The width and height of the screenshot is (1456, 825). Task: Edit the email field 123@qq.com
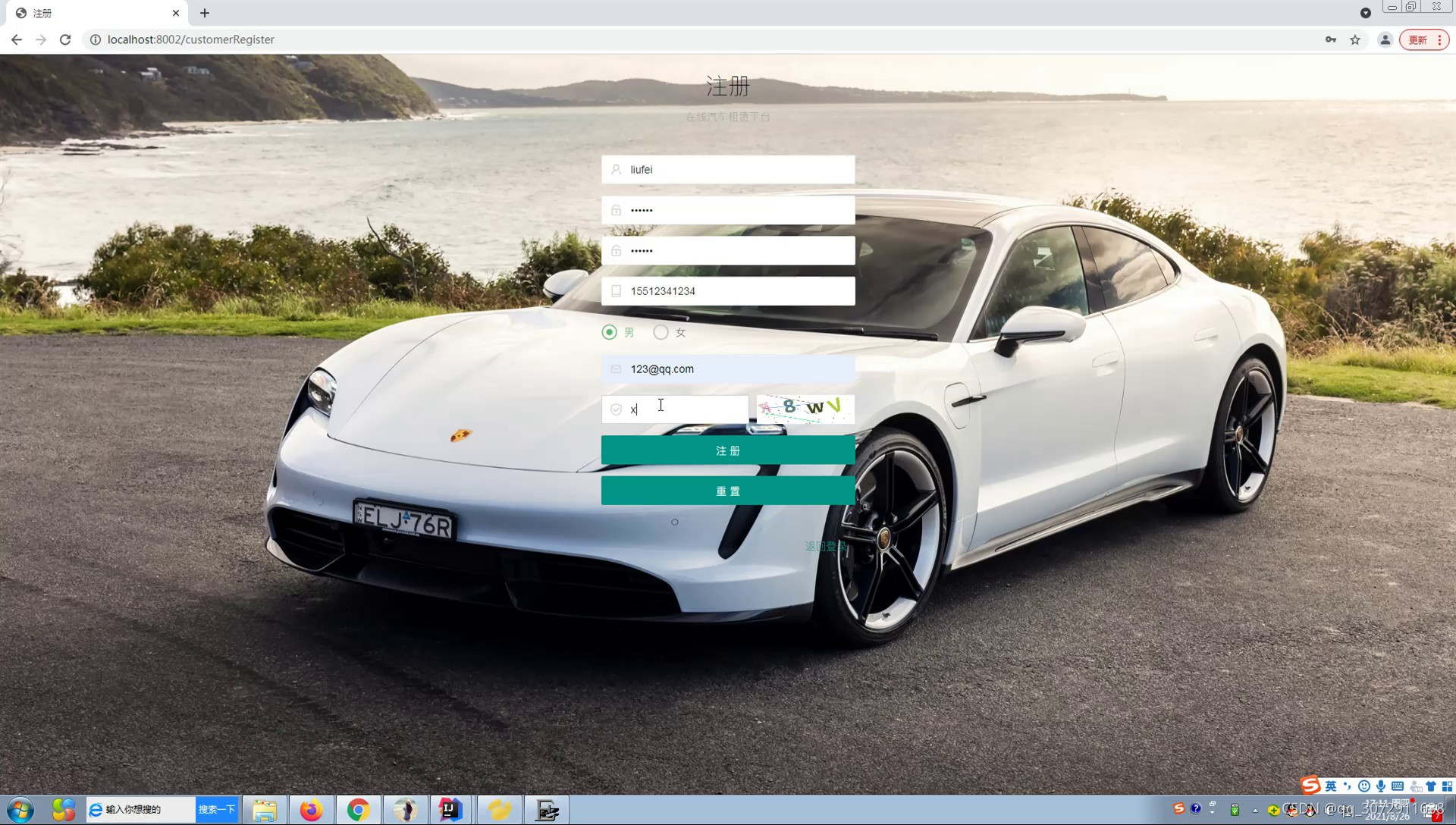click(728, 369)
